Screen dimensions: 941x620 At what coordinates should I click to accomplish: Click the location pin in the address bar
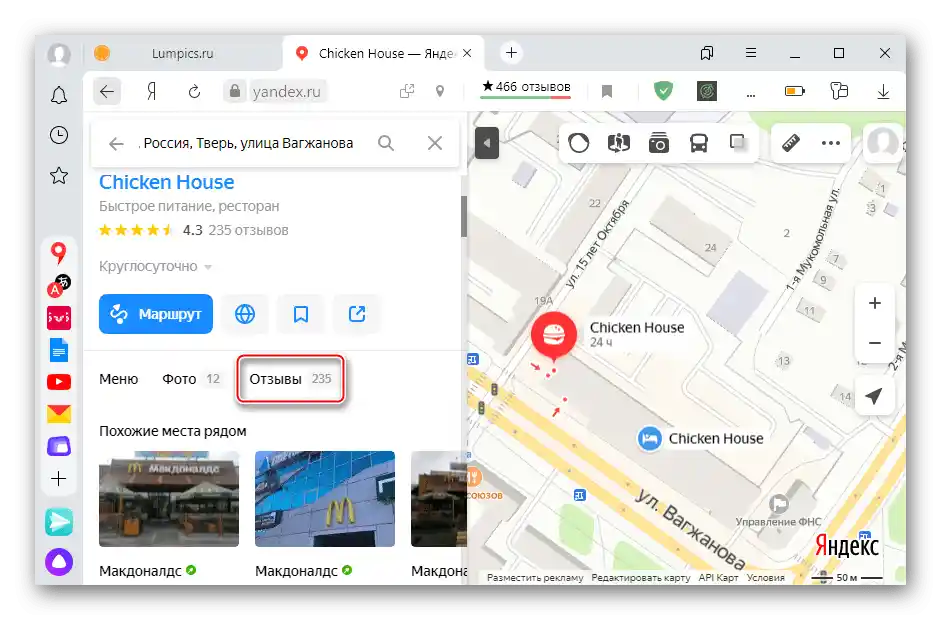tap(440, 91)
